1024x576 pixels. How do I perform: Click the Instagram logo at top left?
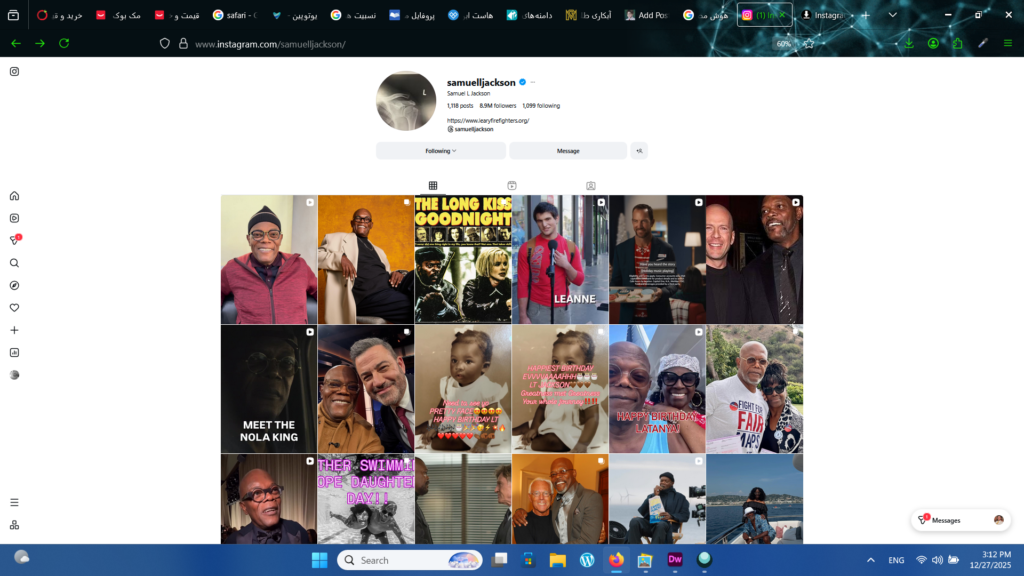coord(14,72)
